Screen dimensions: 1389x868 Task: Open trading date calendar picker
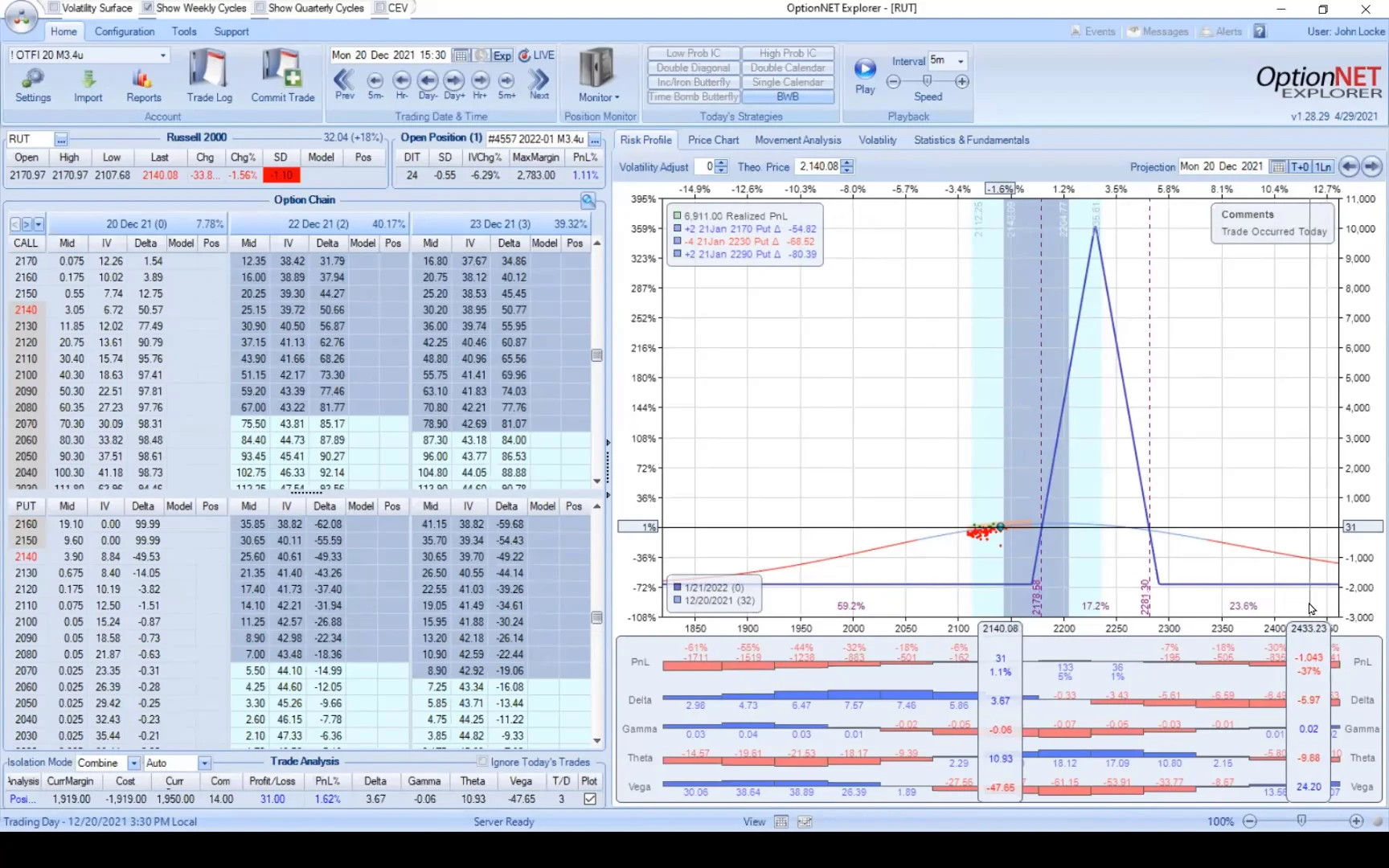point(461,55)
